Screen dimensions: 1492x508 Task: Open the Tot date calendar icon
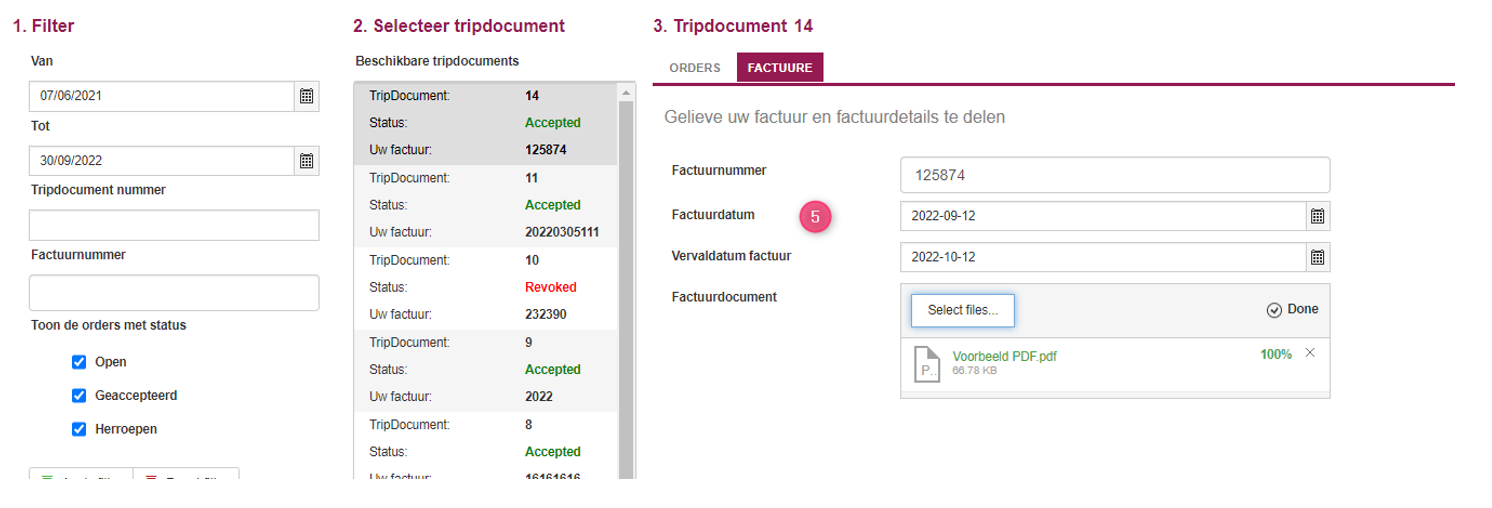pyautogui.click(x=307, y=161)
